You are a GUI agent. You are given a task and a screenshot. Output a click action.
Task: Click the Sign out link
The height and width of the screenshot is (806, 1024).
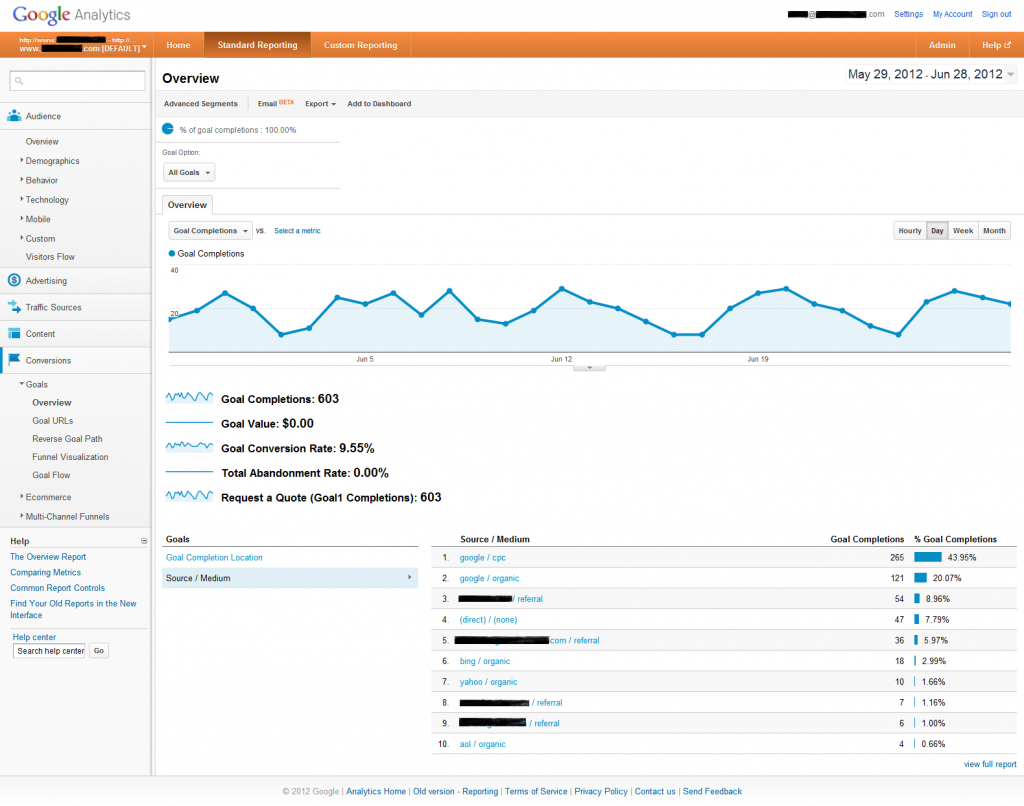(996, 14)
